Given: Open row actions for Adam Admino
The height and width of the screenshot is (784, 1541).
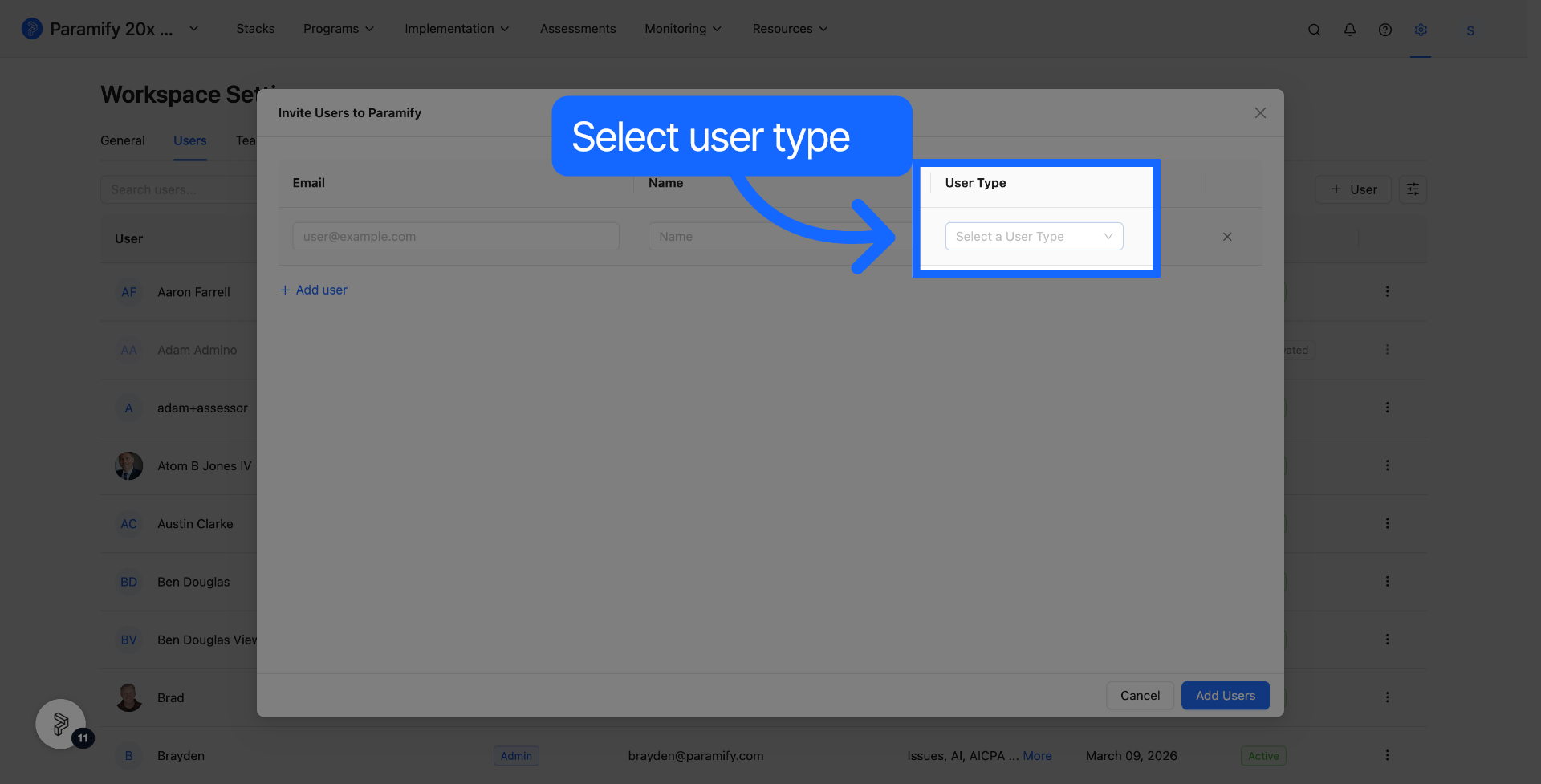Looking at the screenshot, I should 1387,350.
